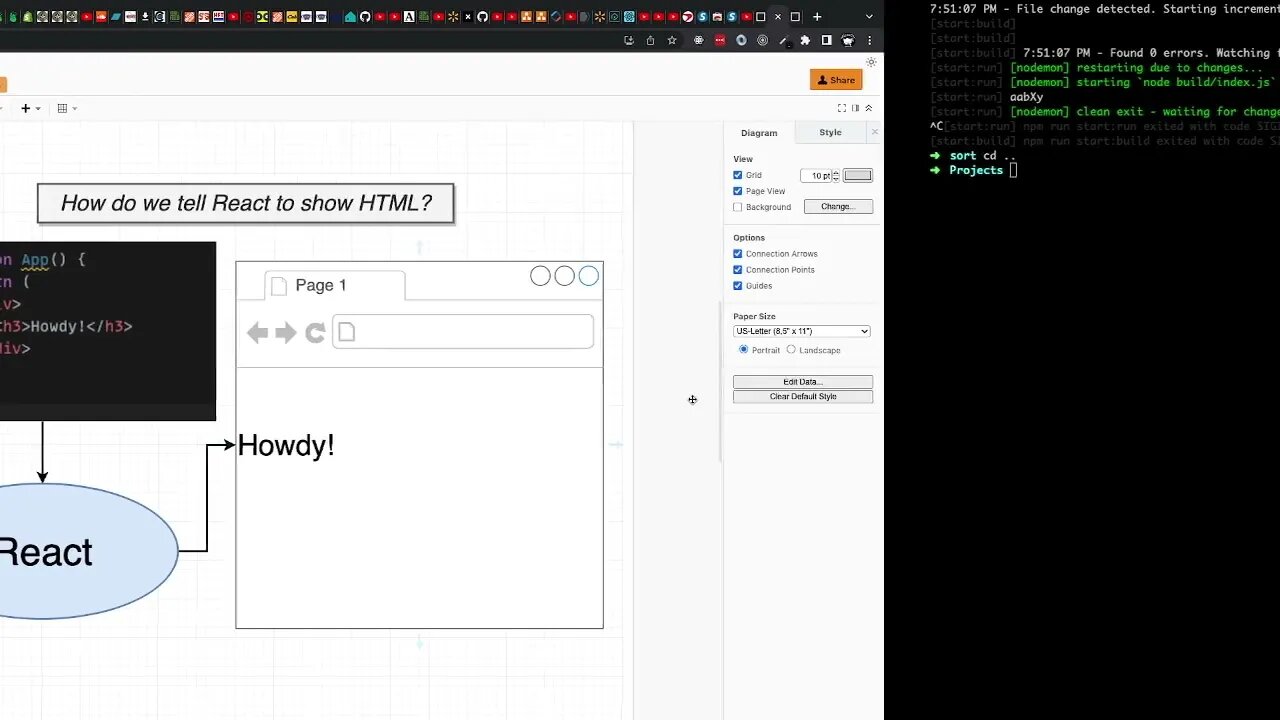Click the fullscreen icon in the diagram toolbar

click(x=842, y=108)
